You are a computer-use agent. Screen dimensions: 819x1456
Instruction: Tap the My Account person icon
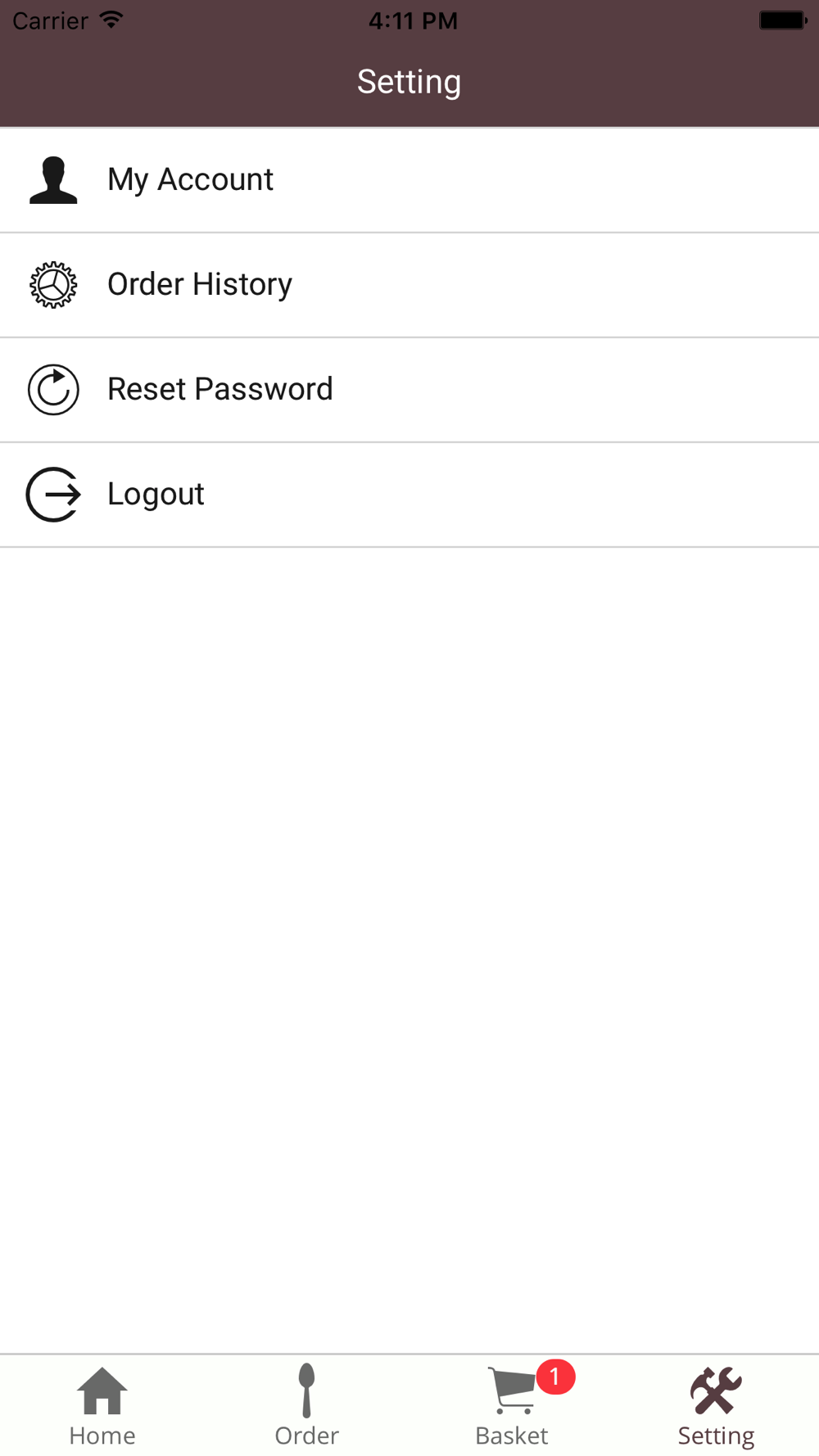(53, 180)
